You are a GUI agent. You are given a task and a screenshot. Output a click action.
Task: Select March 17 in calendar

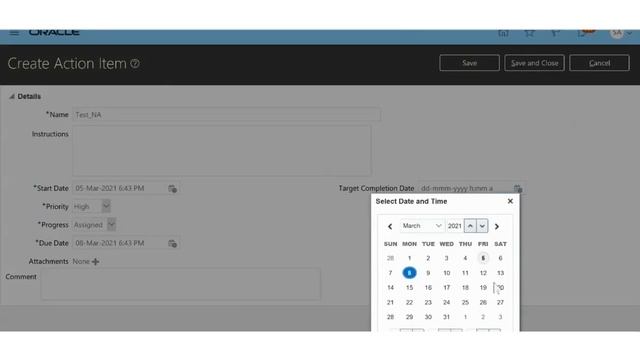click(x=447, y=287)
